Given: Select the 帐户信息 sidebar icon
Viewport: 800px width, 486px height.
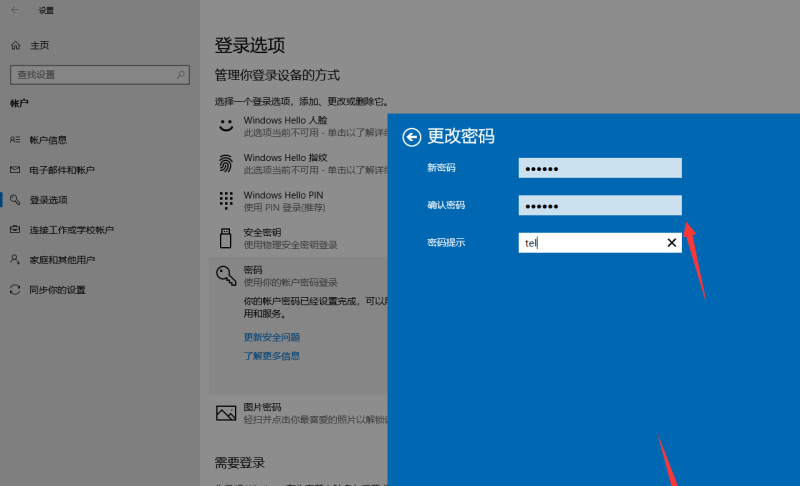Looking at the screenshot, I should click(x=15, y=140).
